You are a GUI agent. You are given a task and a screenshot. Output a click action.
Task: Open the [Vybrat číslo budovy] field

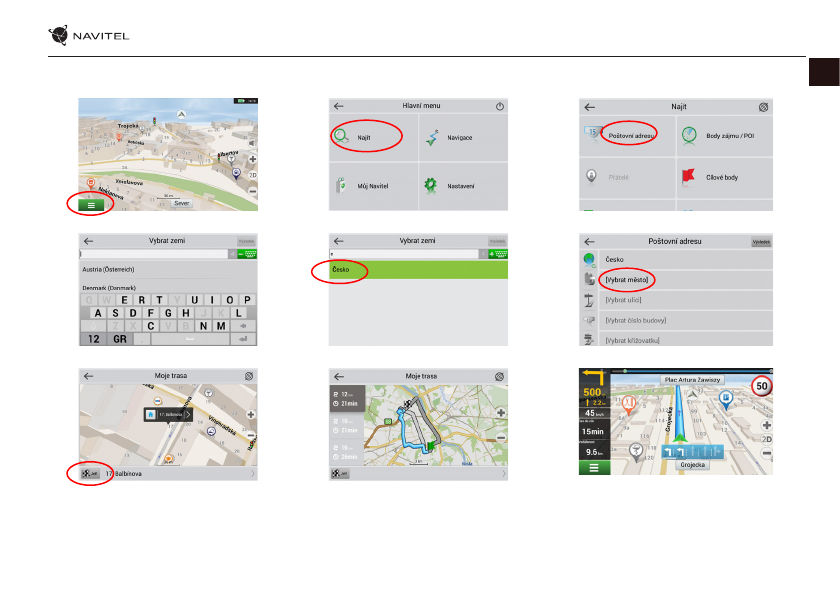(635, 320)
